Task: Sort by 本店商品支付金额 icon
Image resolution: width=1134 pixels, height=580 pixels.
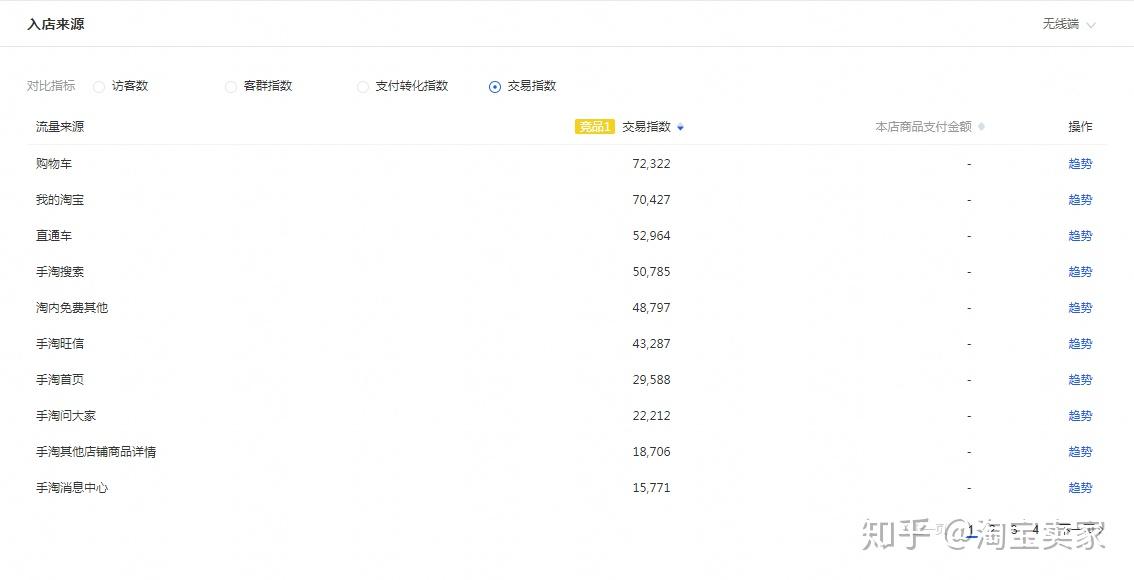Action: pyautogui.click(x=981, y=127)
